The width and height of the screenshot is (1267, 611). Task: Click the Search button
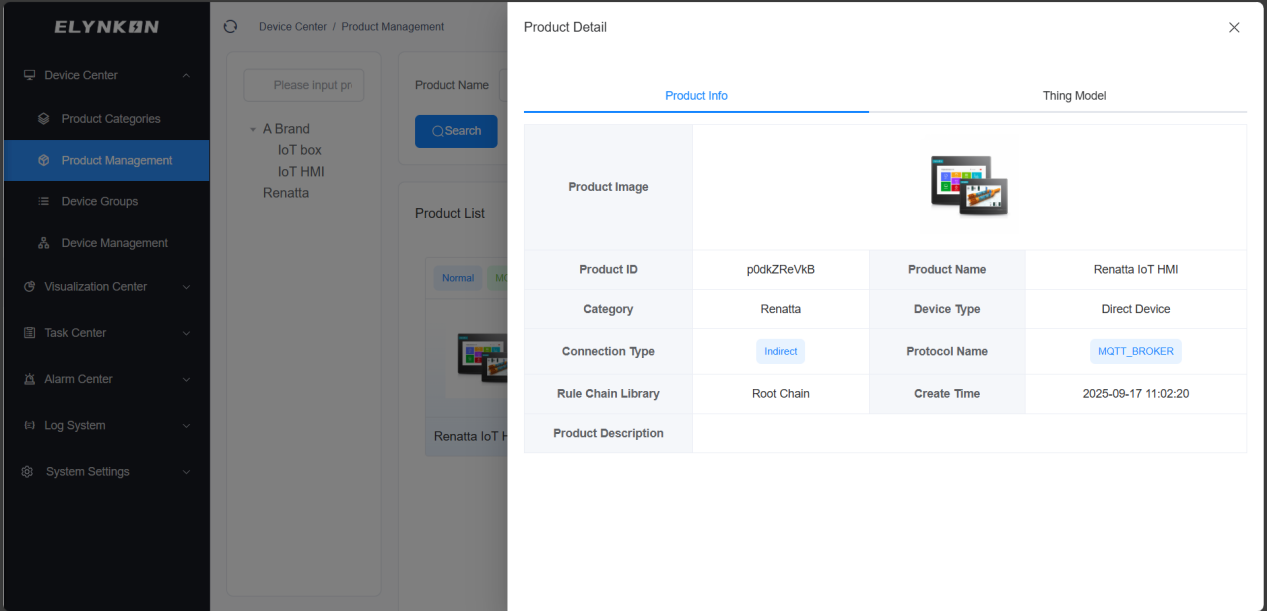pos(456,131)
